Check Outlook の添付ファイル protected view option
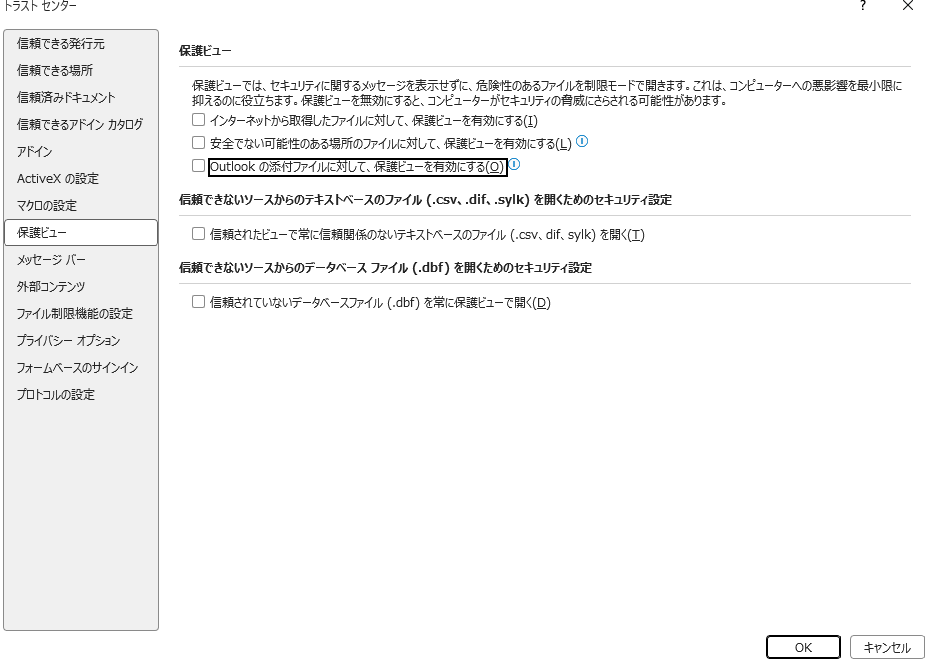This screenshot has width=930, height=662. point(198,166)
